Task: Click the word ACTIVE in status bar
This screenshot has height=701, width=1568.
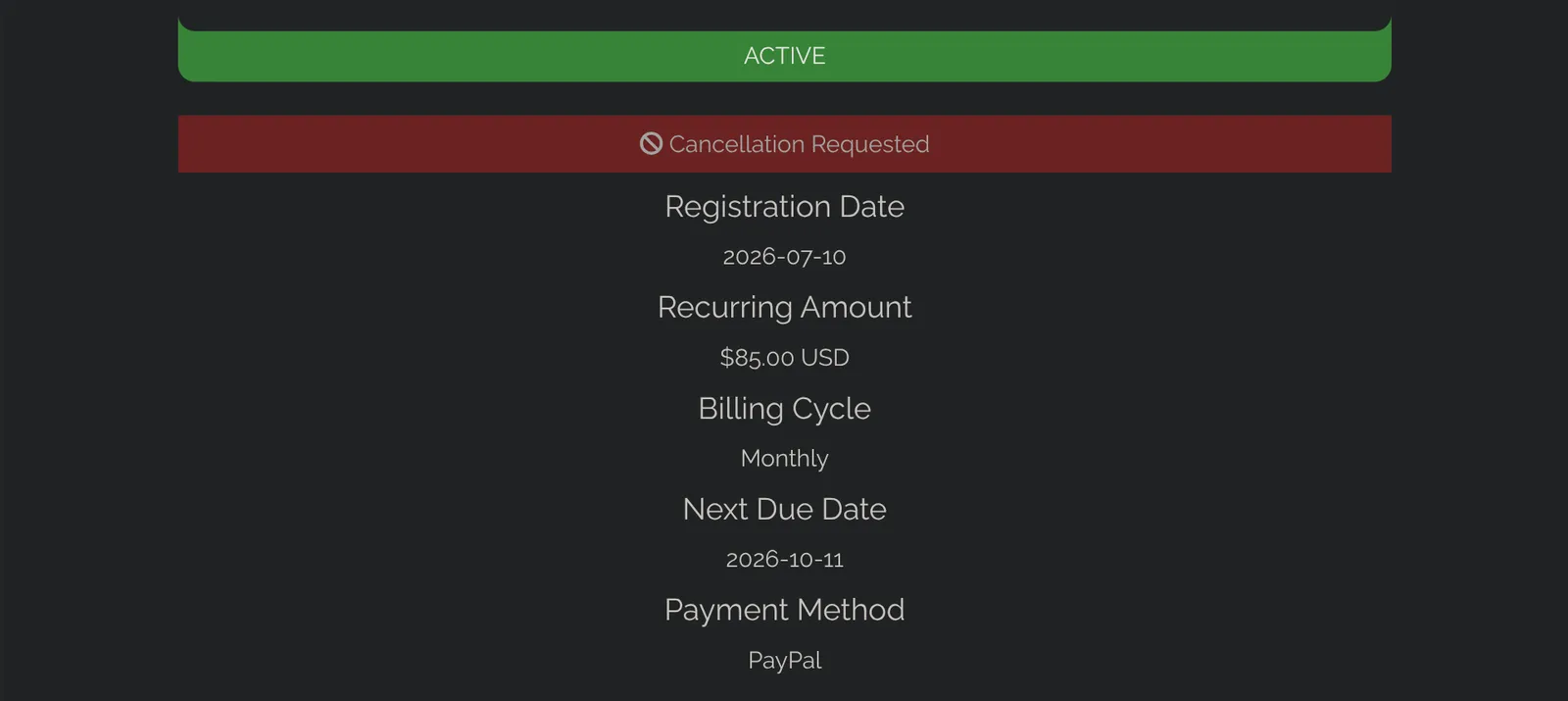Action: 784,56
